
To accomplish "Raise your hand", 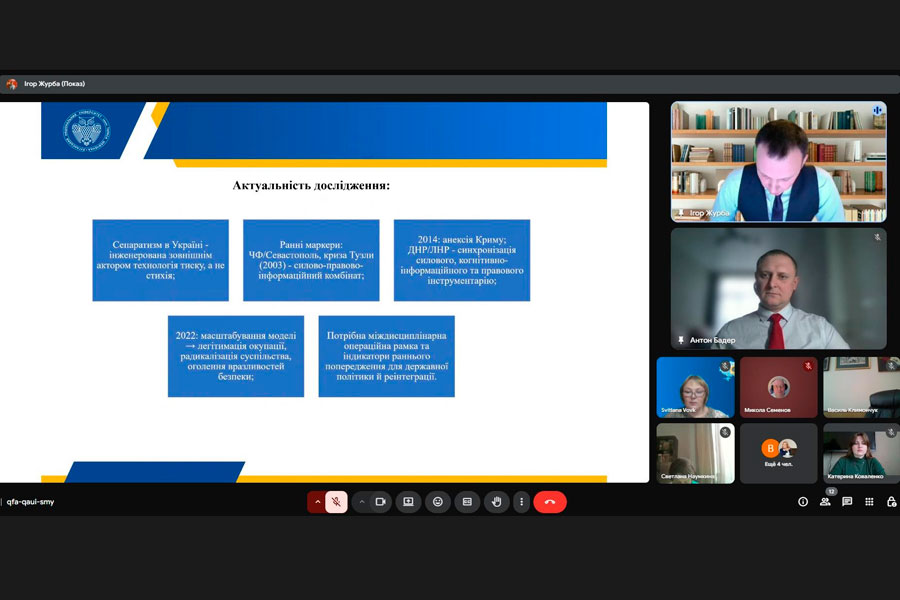I will point(496,502).
